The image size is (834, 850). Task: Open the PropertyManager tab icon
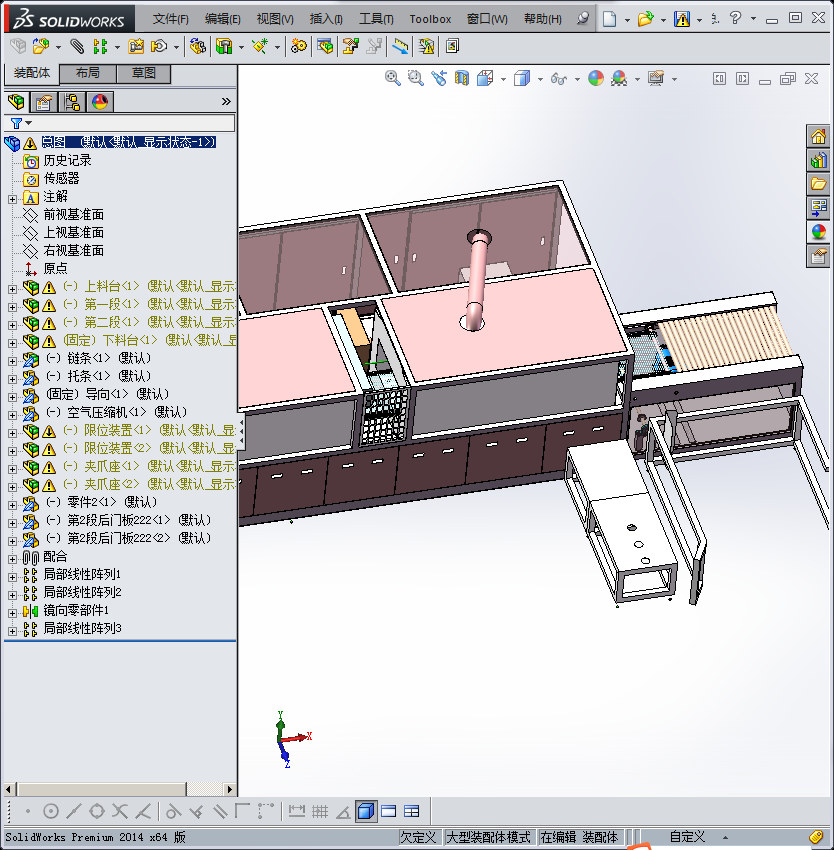coord(44,101)
